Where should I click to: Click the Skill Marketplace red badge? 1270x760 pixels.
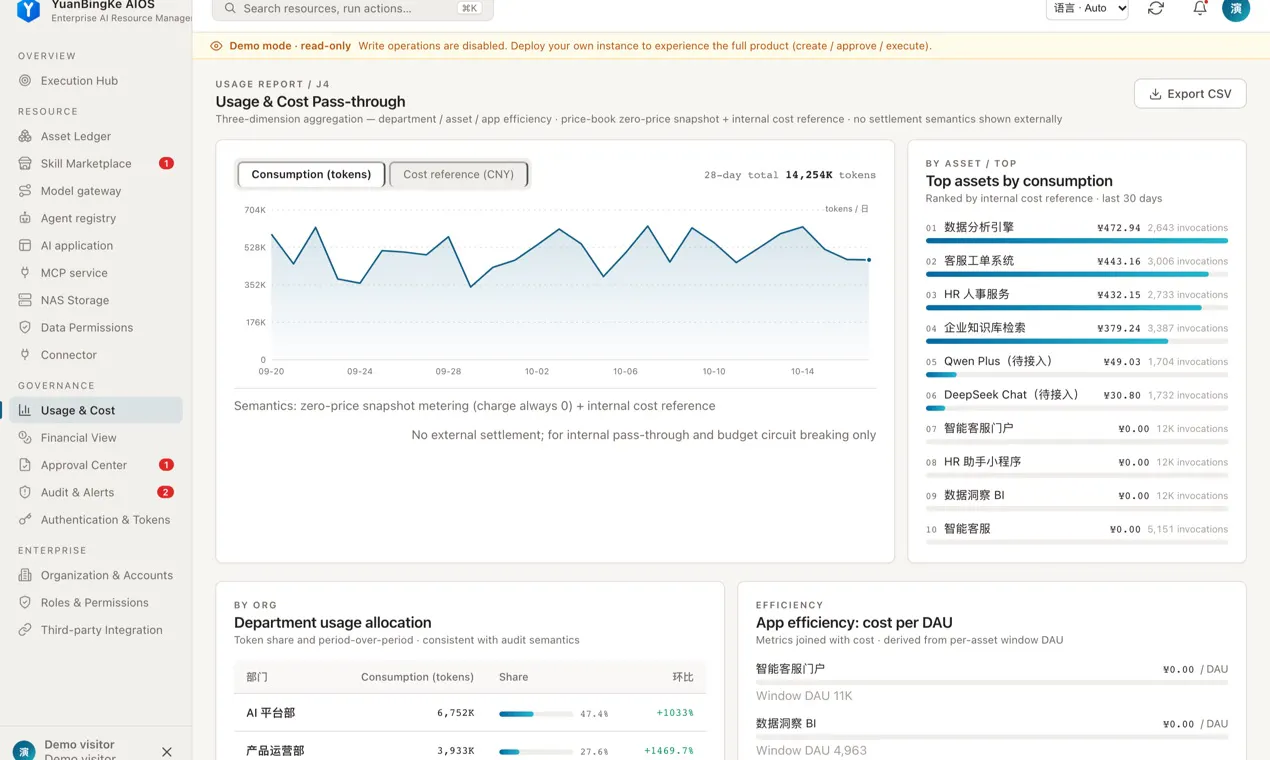(x=166, y=163)
